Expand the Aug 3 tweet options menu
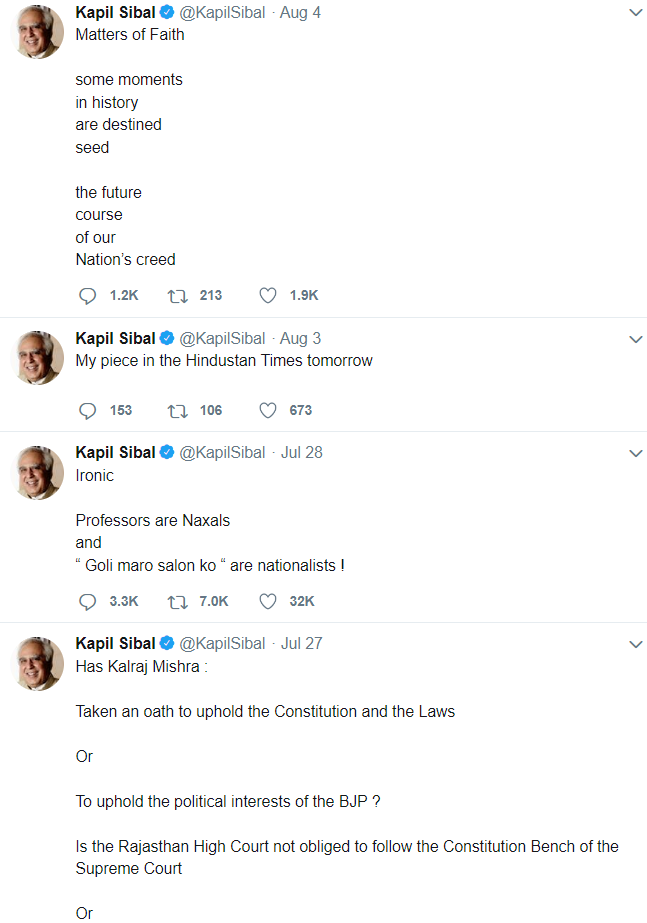The width and height of the screenshot is (647, 923). pyautogui.click(x=635, y=339)
